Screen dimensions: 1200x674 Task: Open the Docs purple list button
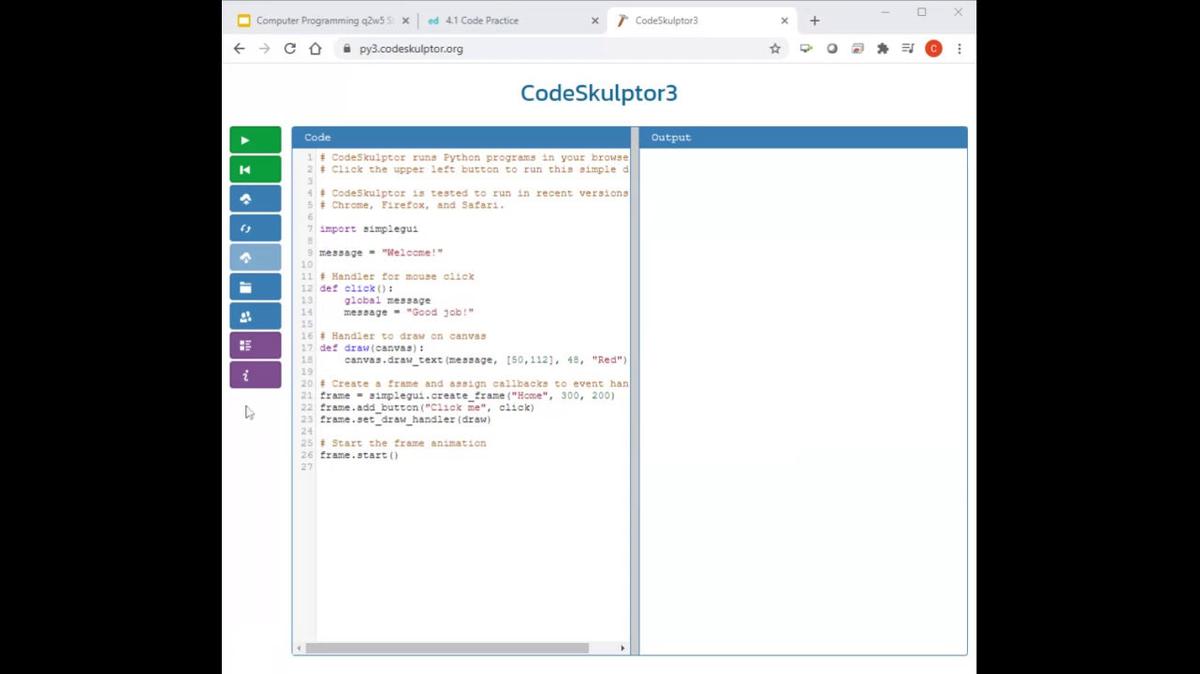tap(255, 345)
